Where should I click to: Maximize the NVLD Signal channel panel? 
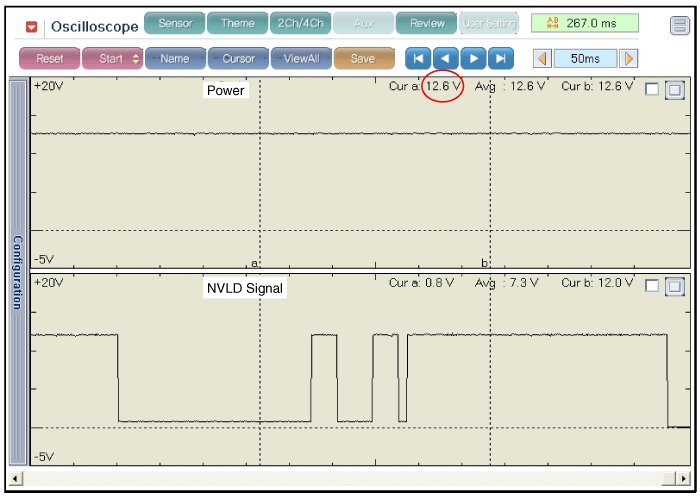tap(675, 286)
